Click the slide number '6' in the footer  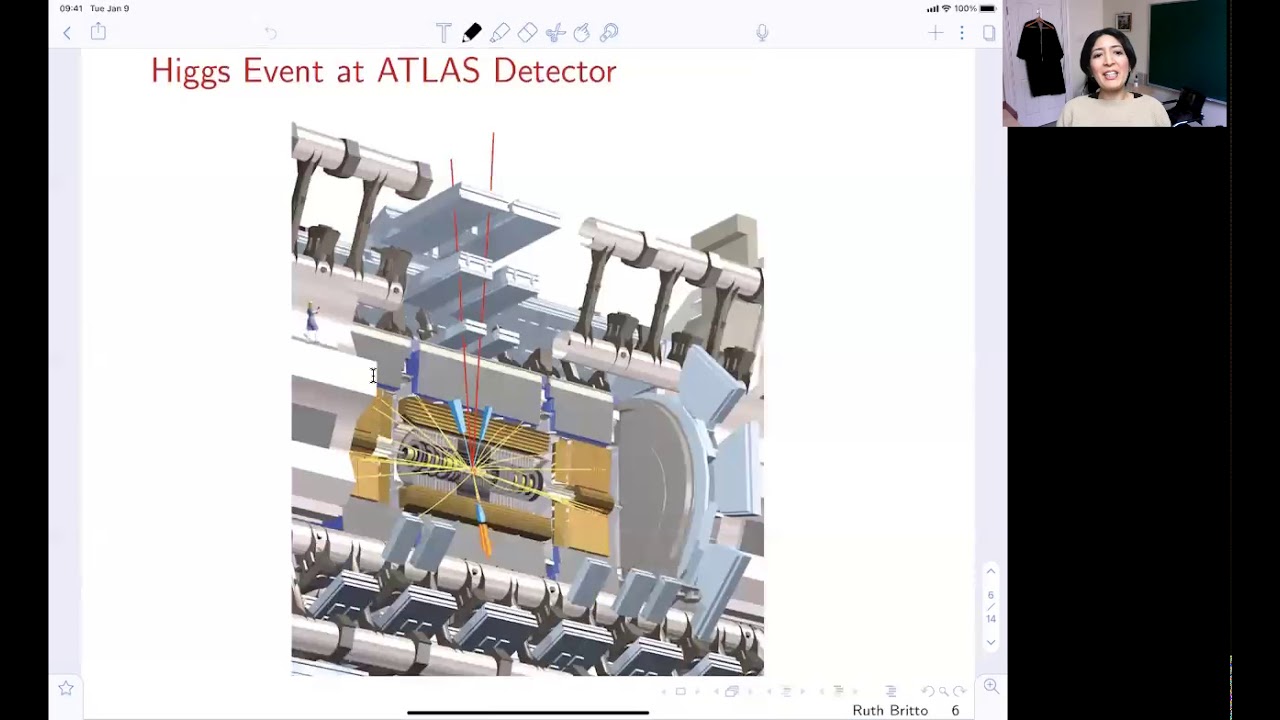click(x=955, y=710)
